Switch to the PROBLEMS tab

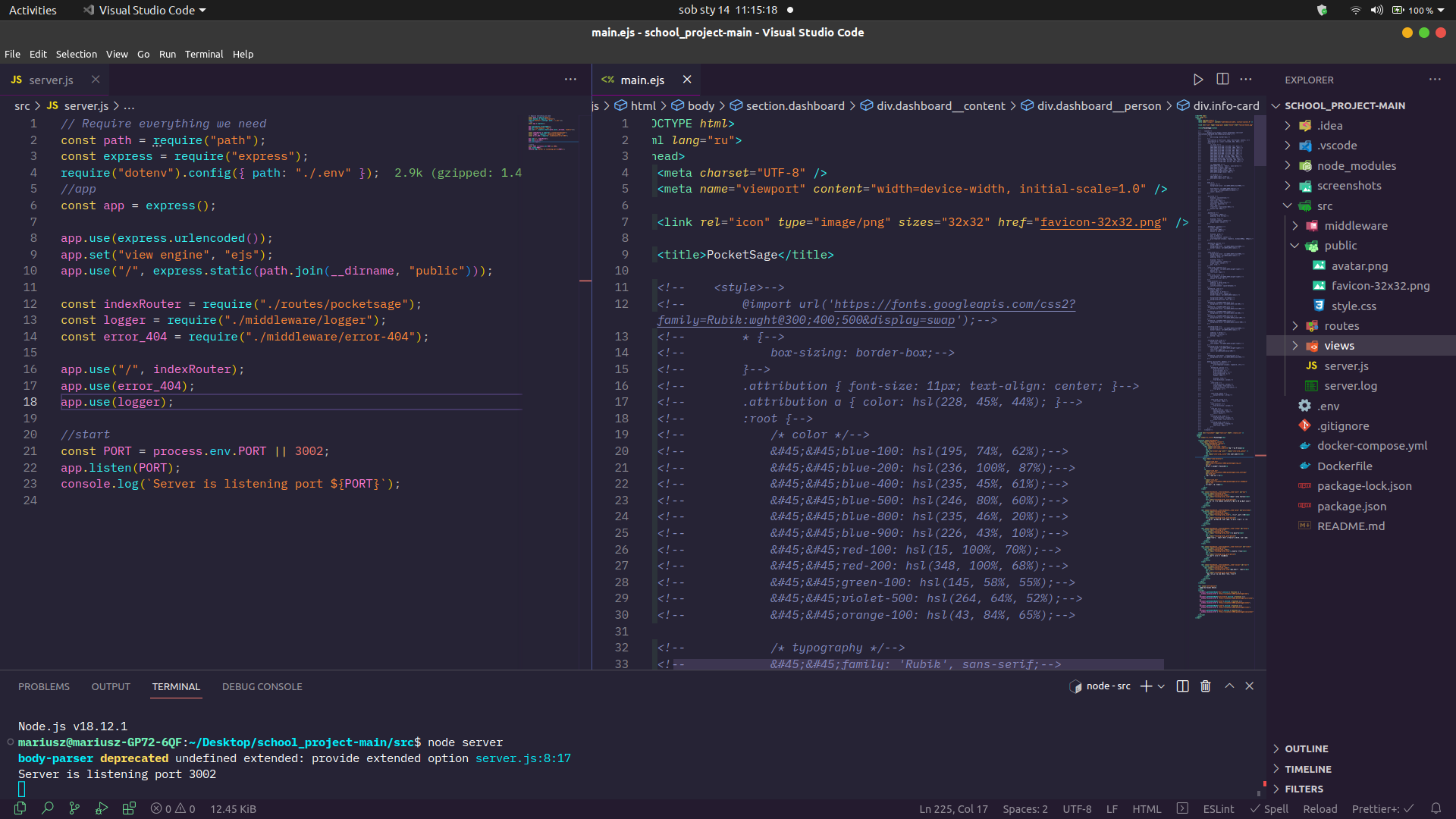pyautogui.click(x=44, y=686)
